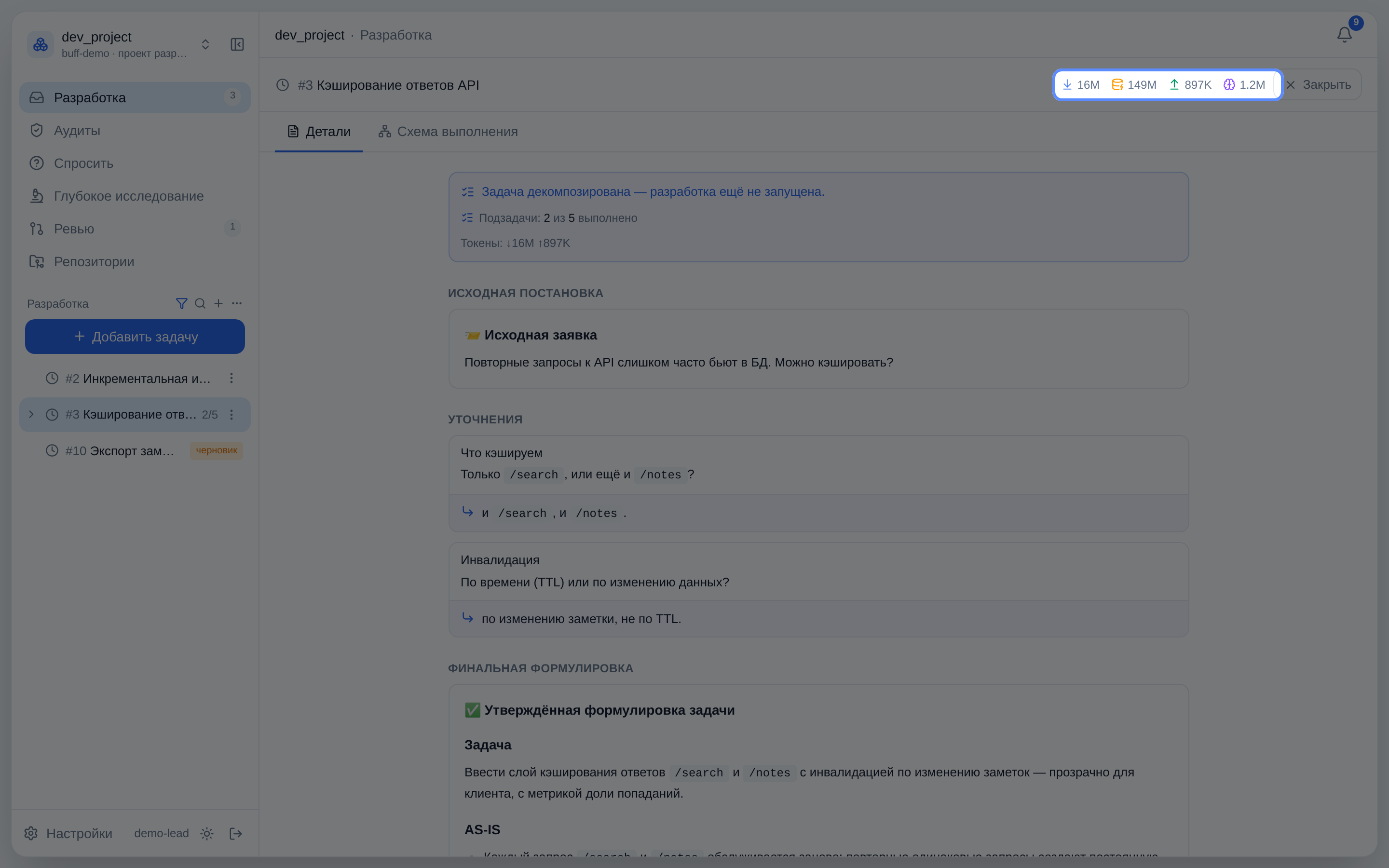Click the ИСХОДНАЯ ПОСТАНОВКА heading
The image size is (1389, 868).
coord(526,293)
